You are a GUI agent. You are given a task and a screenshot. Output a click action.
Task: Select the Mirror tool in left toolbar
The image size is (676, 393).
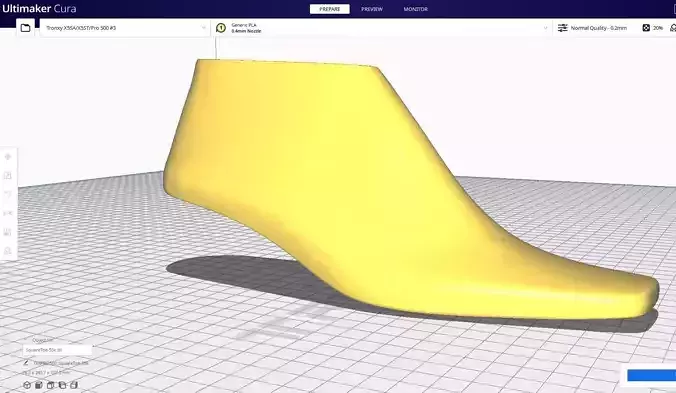click(8, 213)
